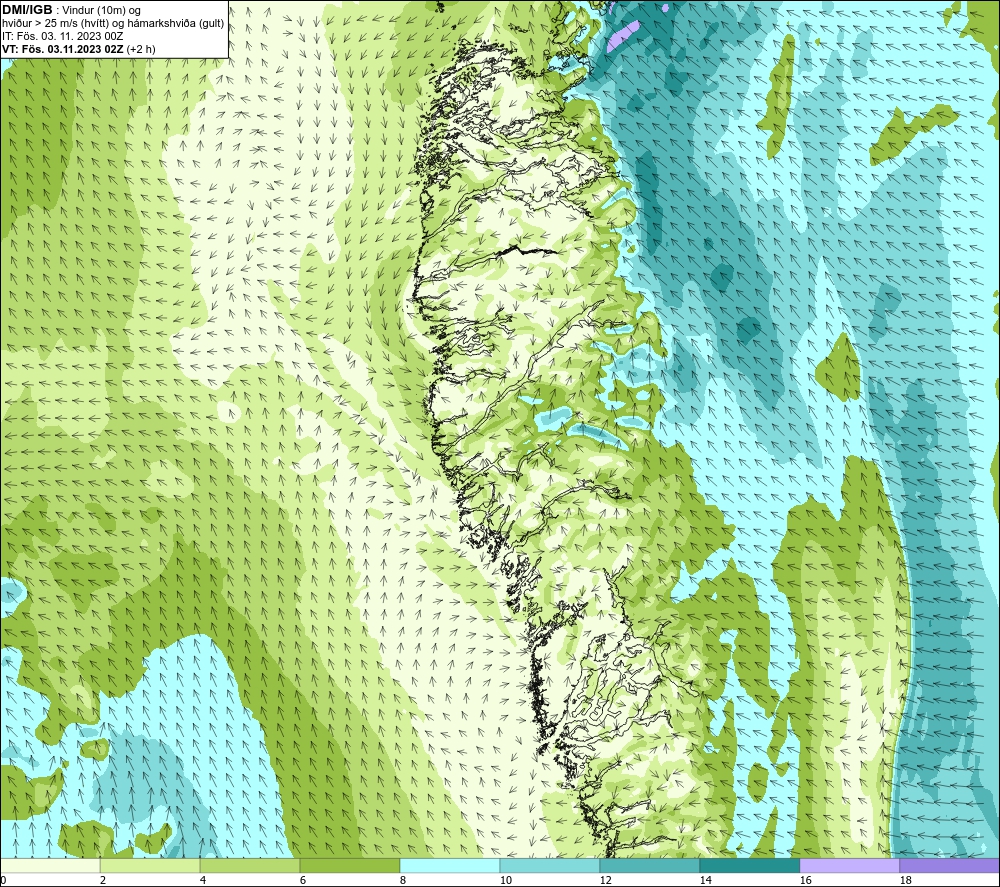Click the scale label '12'
The image size is (1000, 887).
click(x=606, y=881)
